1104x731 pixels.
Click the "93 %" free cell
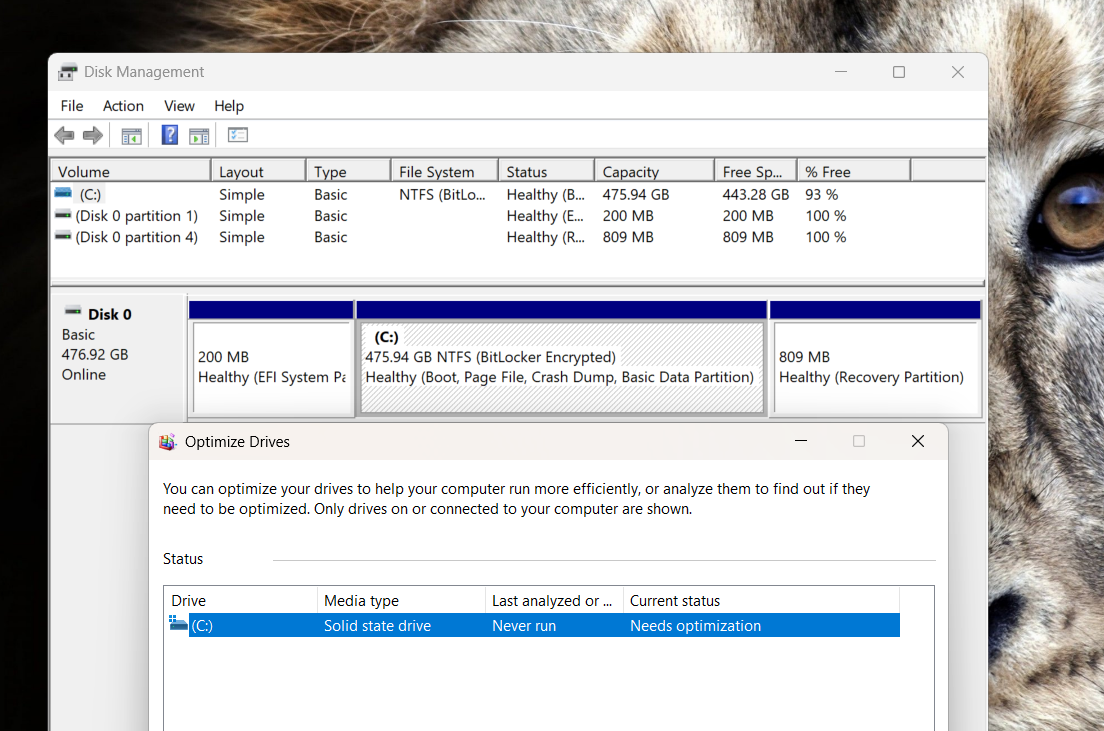coord(822,194)
